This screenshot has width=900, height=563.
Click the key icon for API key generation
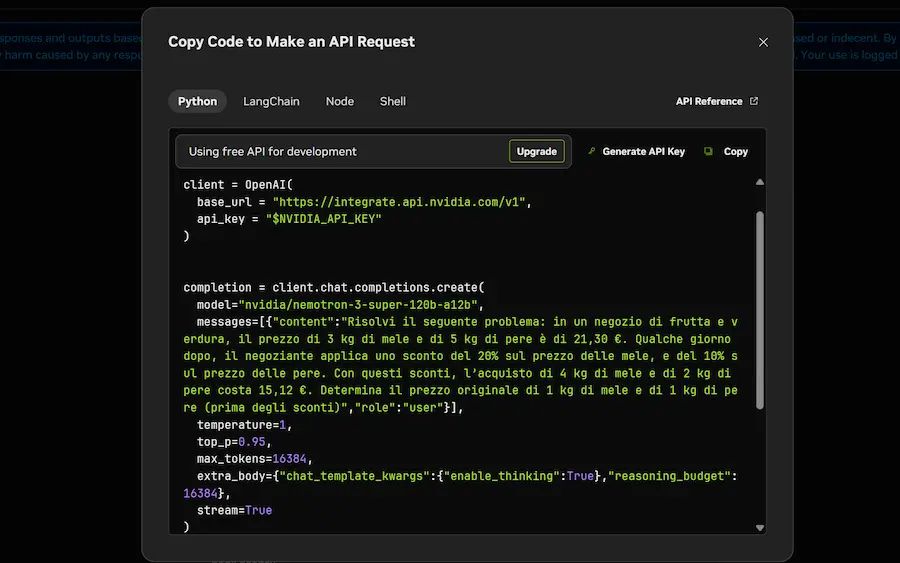(x=592, y=152)
